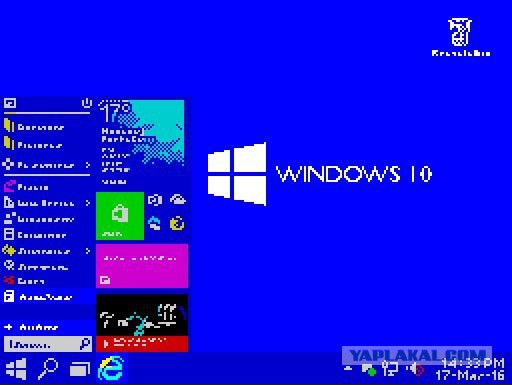Show hidden system tray icons arrow

[348, 368]
